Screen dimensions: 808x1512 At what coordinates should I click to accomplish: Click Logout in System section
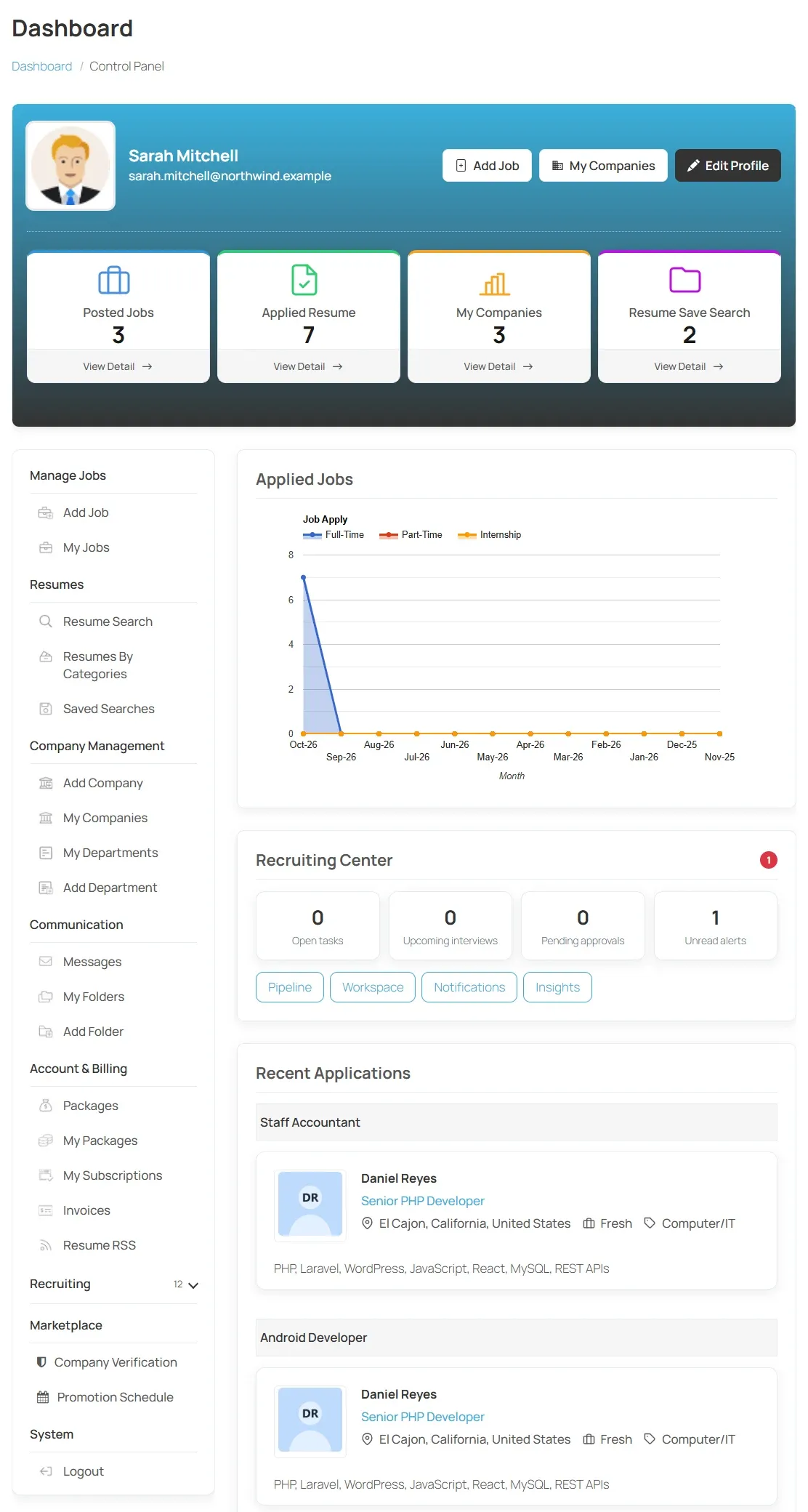(84, 1471)
